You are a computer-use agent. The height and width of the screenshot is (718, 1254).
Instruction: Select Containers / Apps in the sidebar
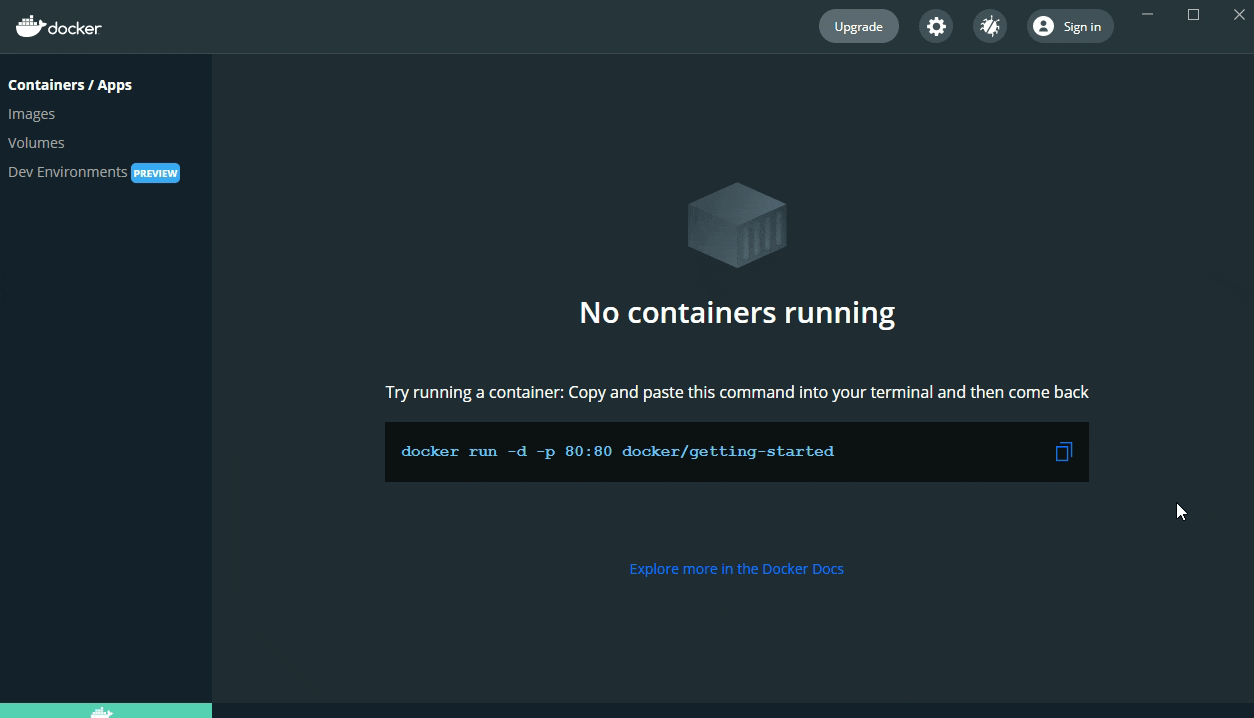coord(70,85)
